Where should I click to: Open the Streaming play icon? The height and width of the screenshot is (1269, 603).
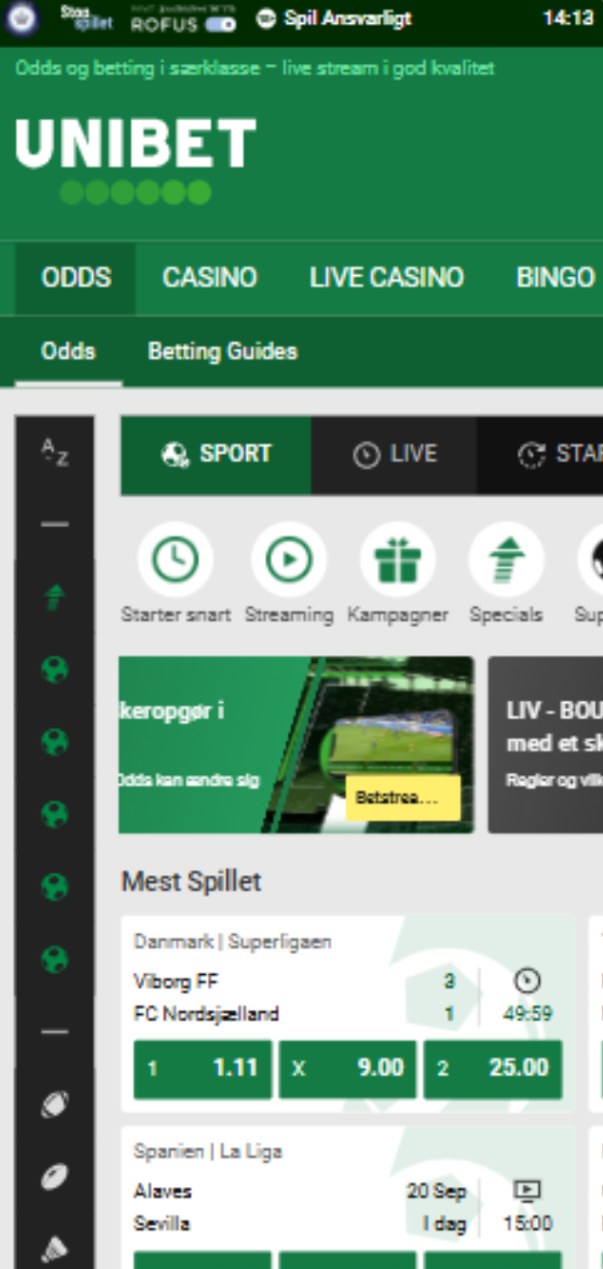pos(289,560)
